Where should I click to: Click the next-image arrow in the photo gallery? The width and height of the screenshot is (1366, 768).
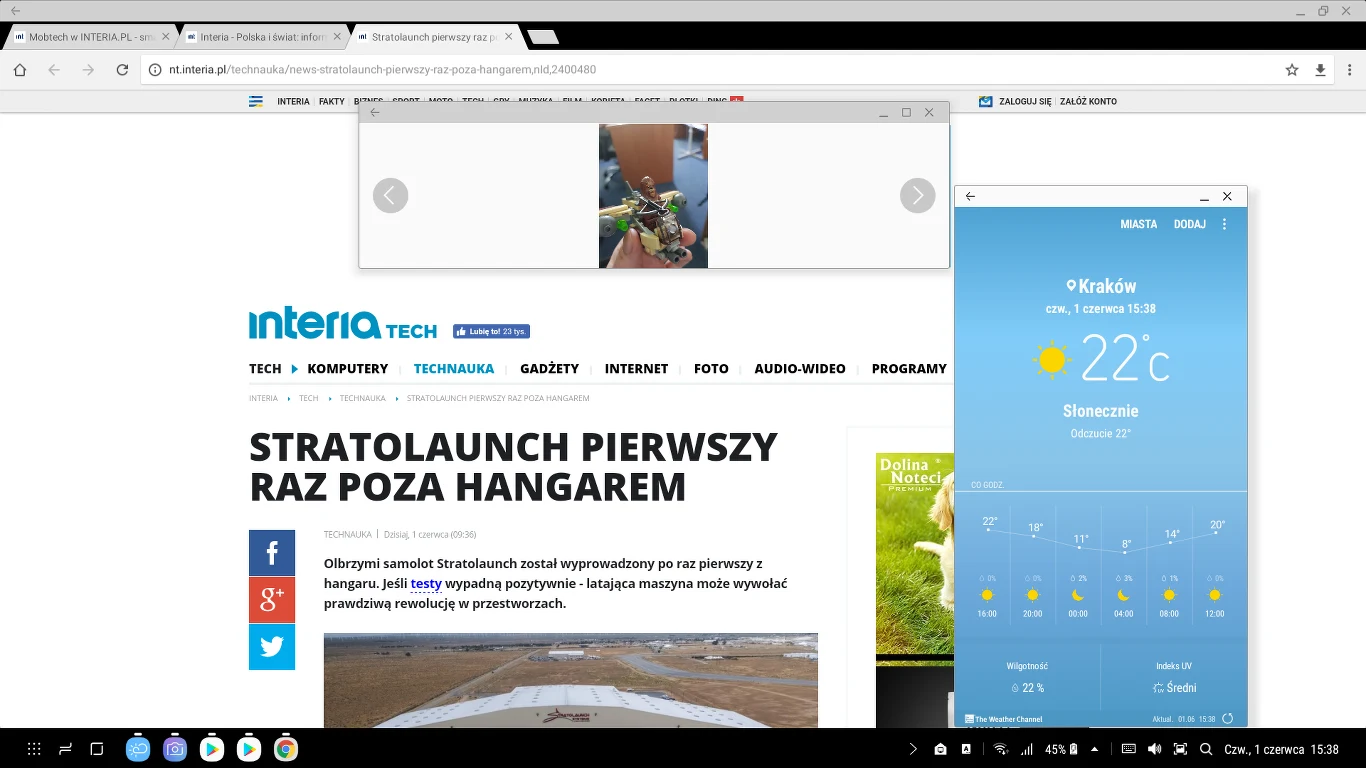[917, 195]
